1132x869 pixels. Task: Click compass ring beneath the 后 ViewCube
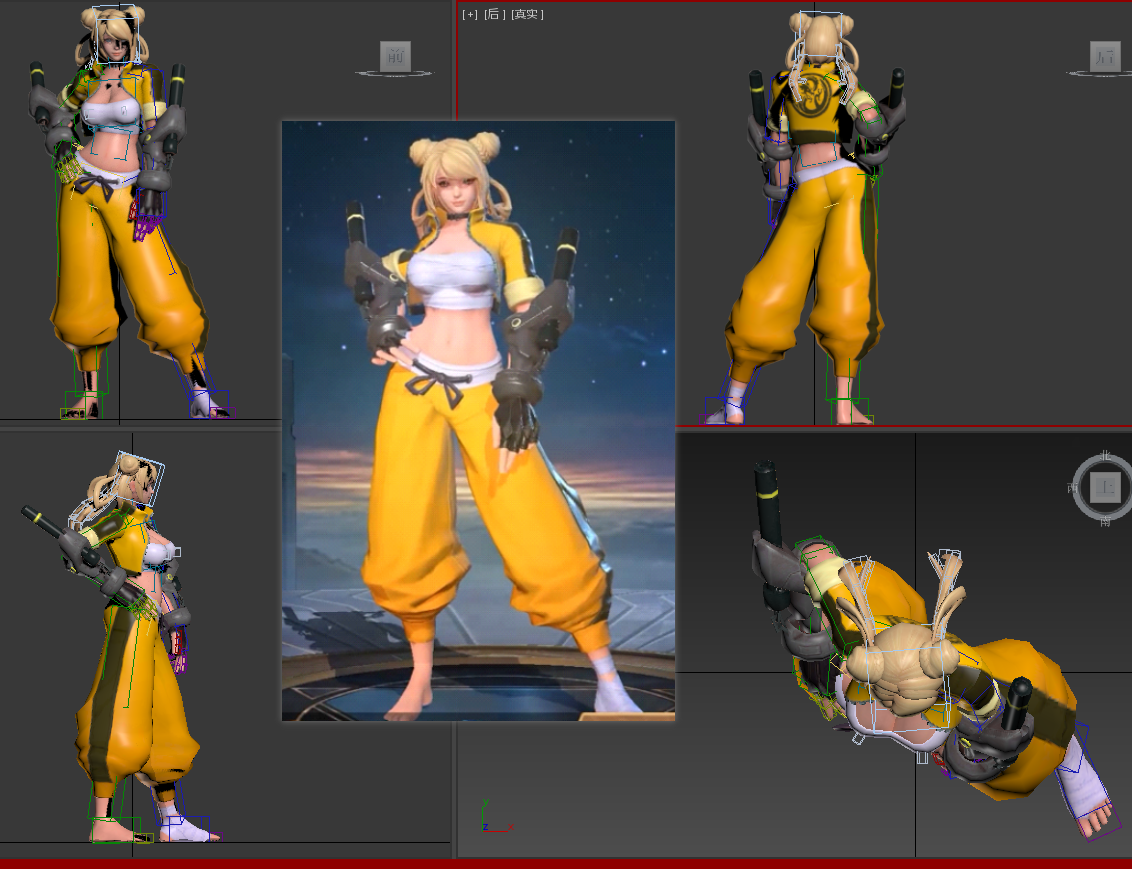pos(1105,74)
